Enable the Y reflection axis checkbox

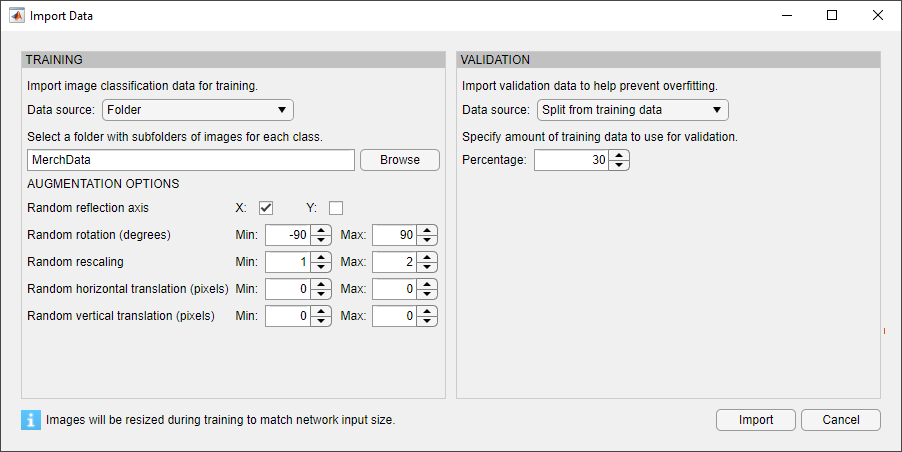(x=336, y=208)
